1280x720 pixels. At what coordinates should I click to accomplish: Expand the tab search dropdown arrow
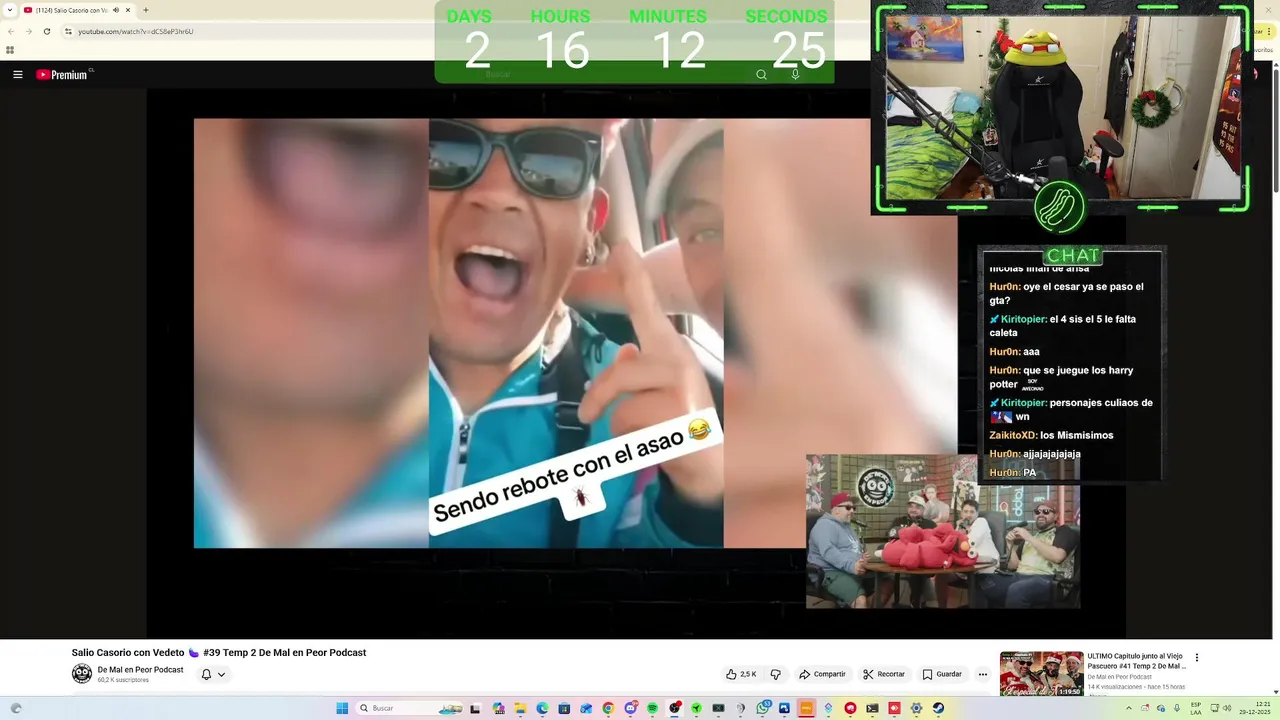point(10,10)
